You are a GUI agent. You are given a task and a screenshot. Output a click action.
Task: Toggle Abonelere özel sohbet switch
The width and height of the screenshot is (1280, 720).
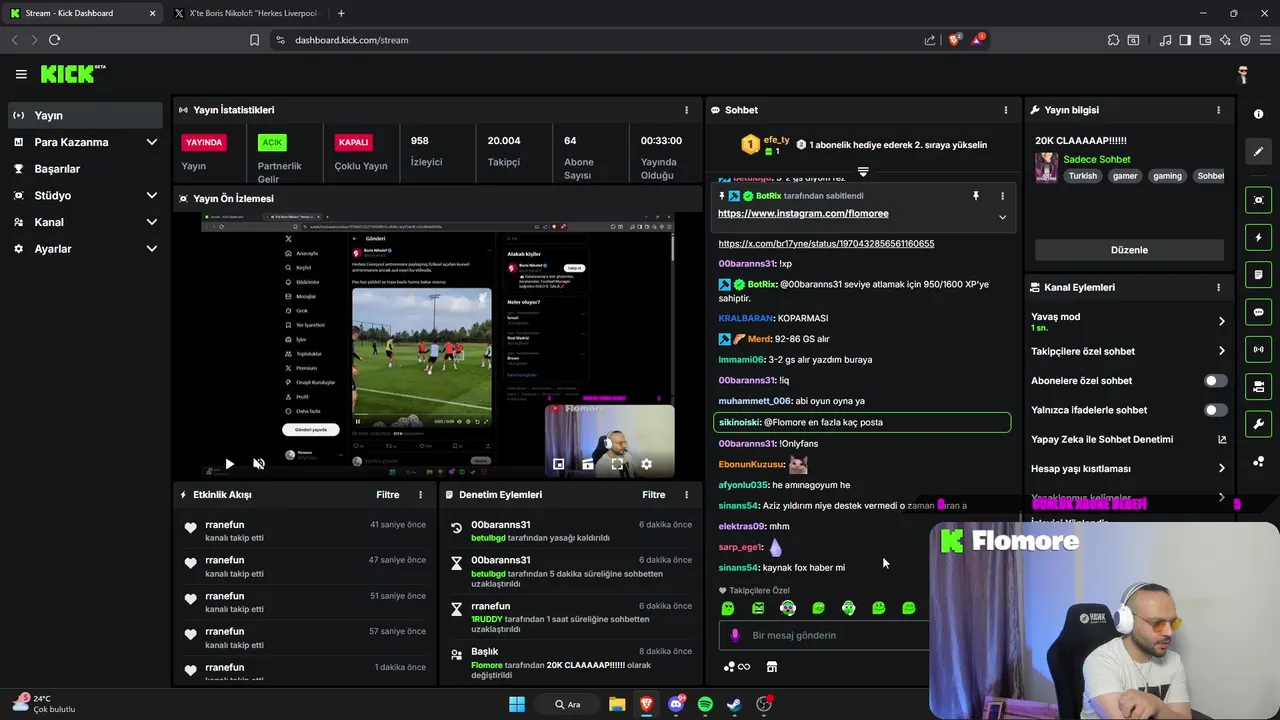point(1215,381)
